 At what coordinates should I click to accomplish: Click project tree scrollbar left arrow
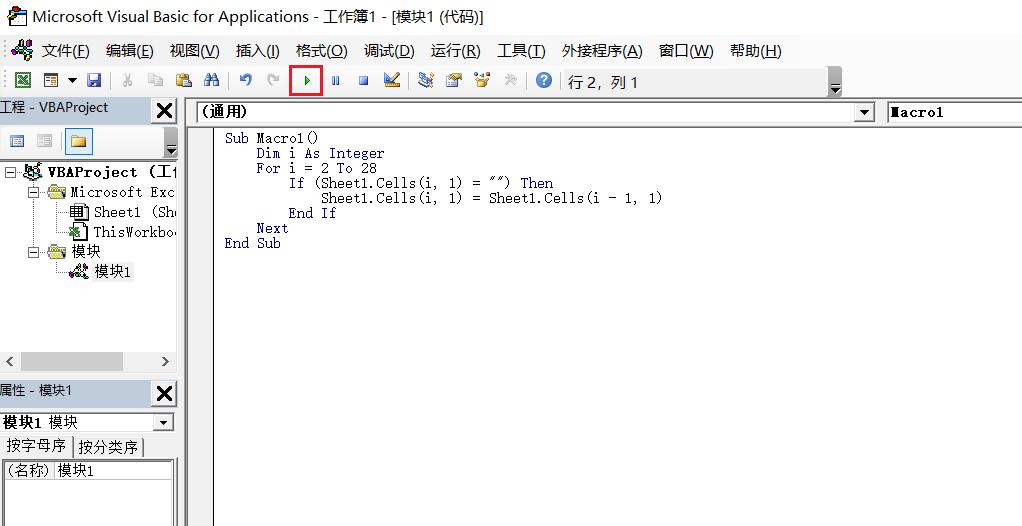[x=10, y=361]
